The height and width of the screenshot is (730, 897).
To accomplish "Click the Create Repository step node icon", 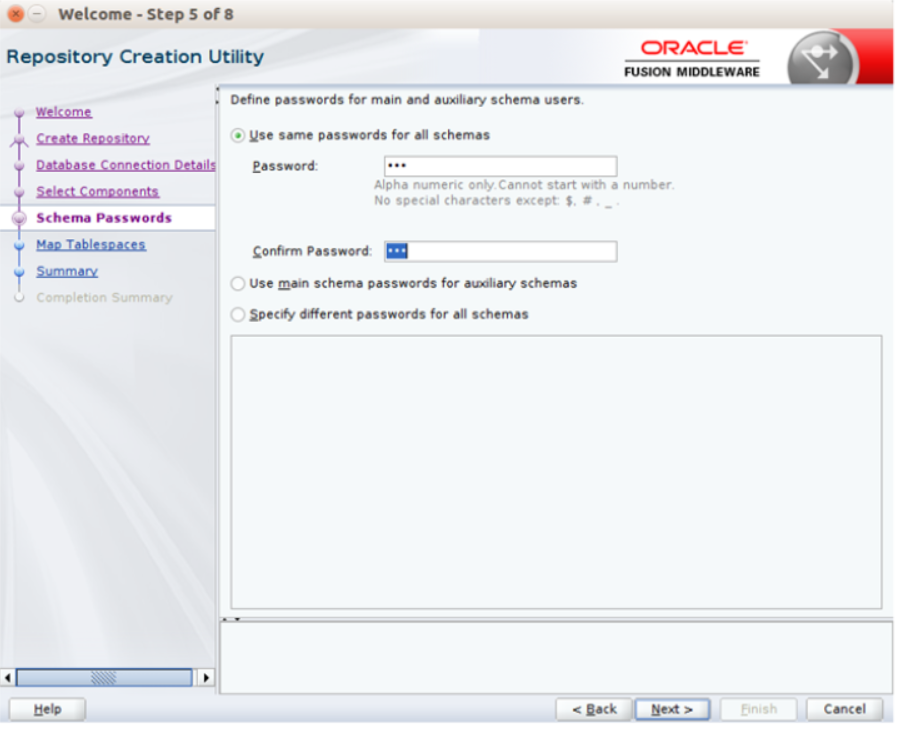I will click(19, 139).
